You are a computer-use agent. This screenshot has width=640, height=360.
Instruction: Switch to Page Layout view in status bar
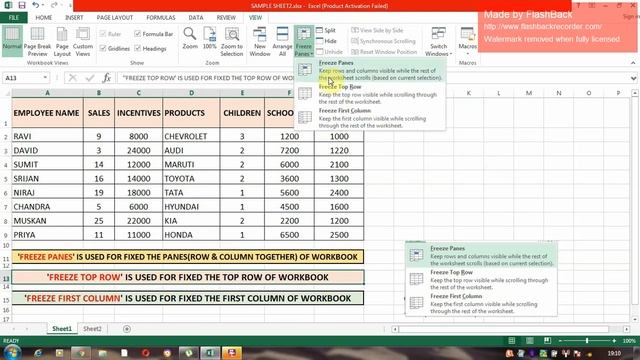pos(529,340)
